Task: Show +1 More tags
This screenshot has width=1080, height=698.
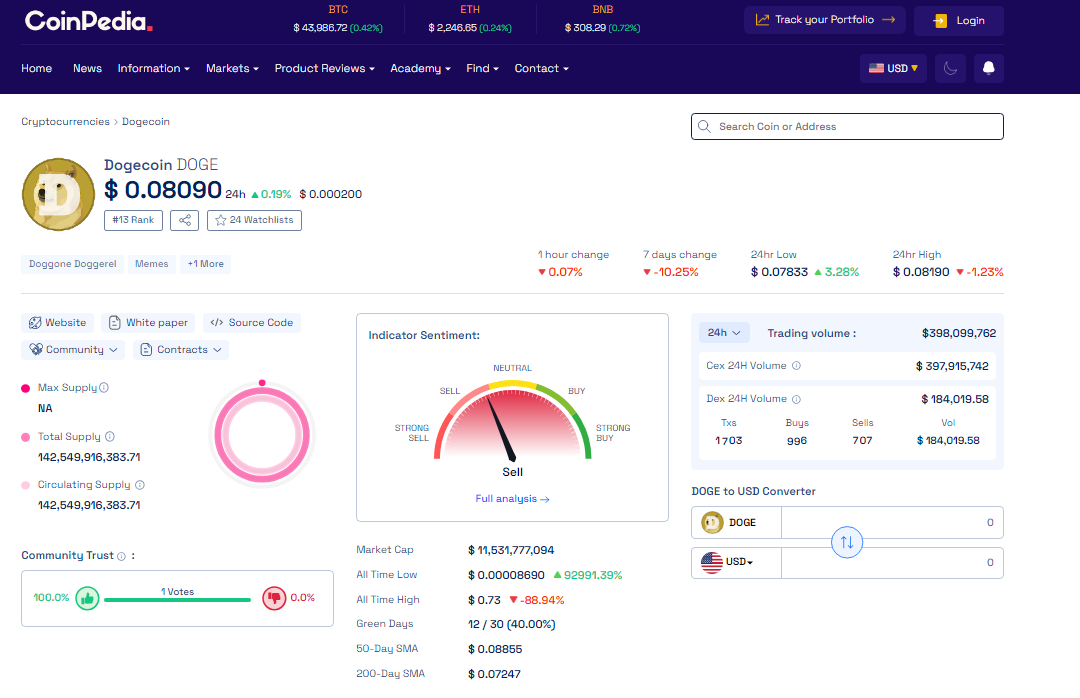Action: pos(205,264)
